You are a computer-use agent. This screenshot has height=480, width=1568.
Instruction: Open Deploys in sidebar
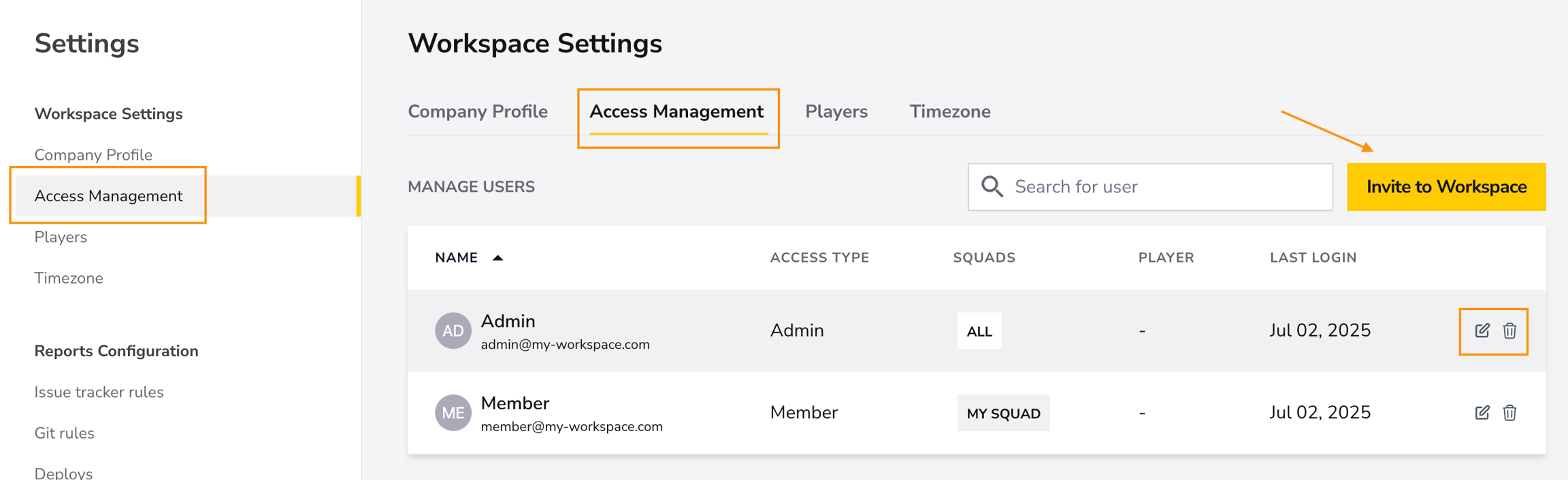(63, 473)
